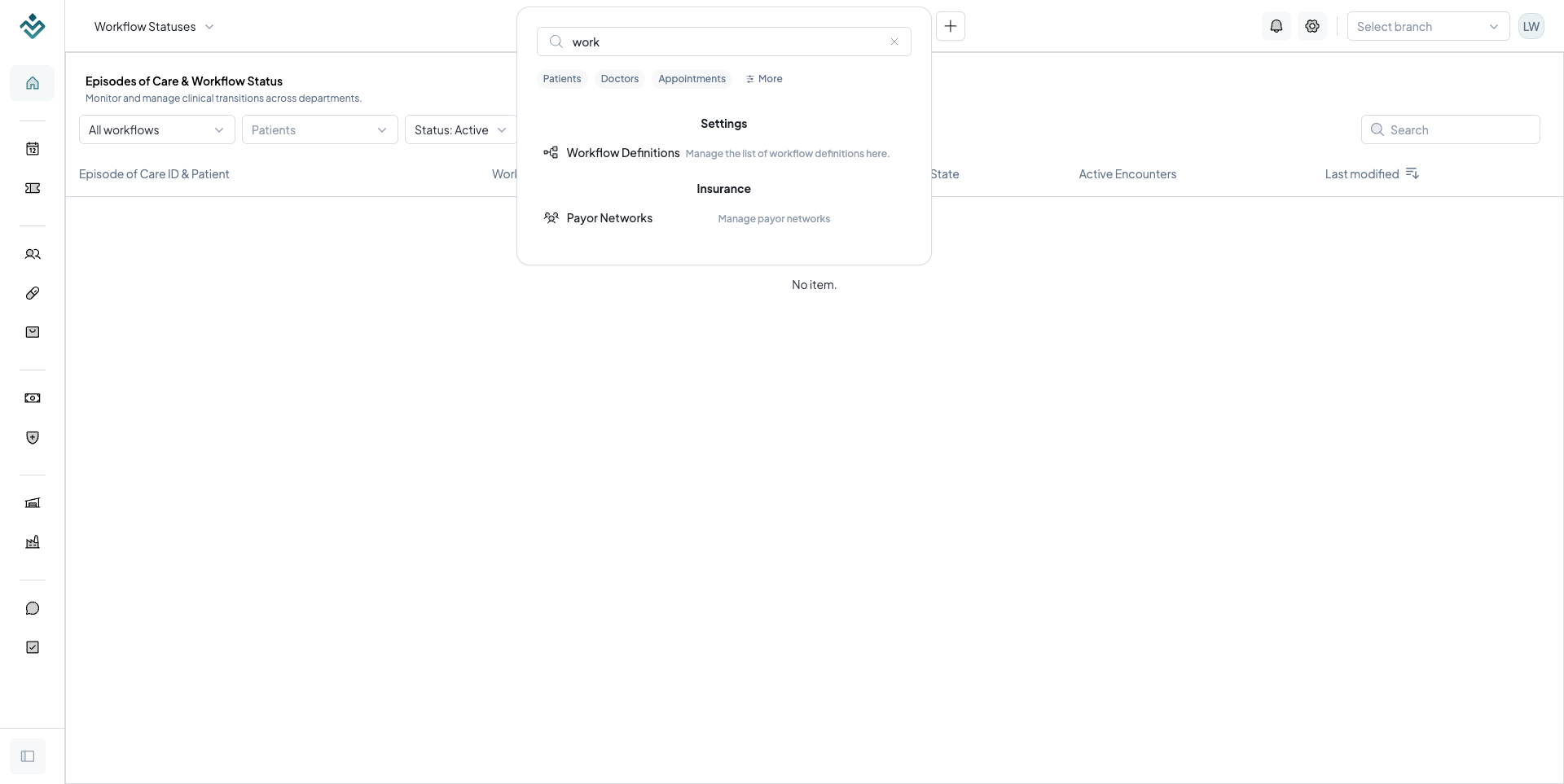The width and height of the screenshot is (1564, 784).
Task: Filter search by Patients chip
Action: pos(562,79)
